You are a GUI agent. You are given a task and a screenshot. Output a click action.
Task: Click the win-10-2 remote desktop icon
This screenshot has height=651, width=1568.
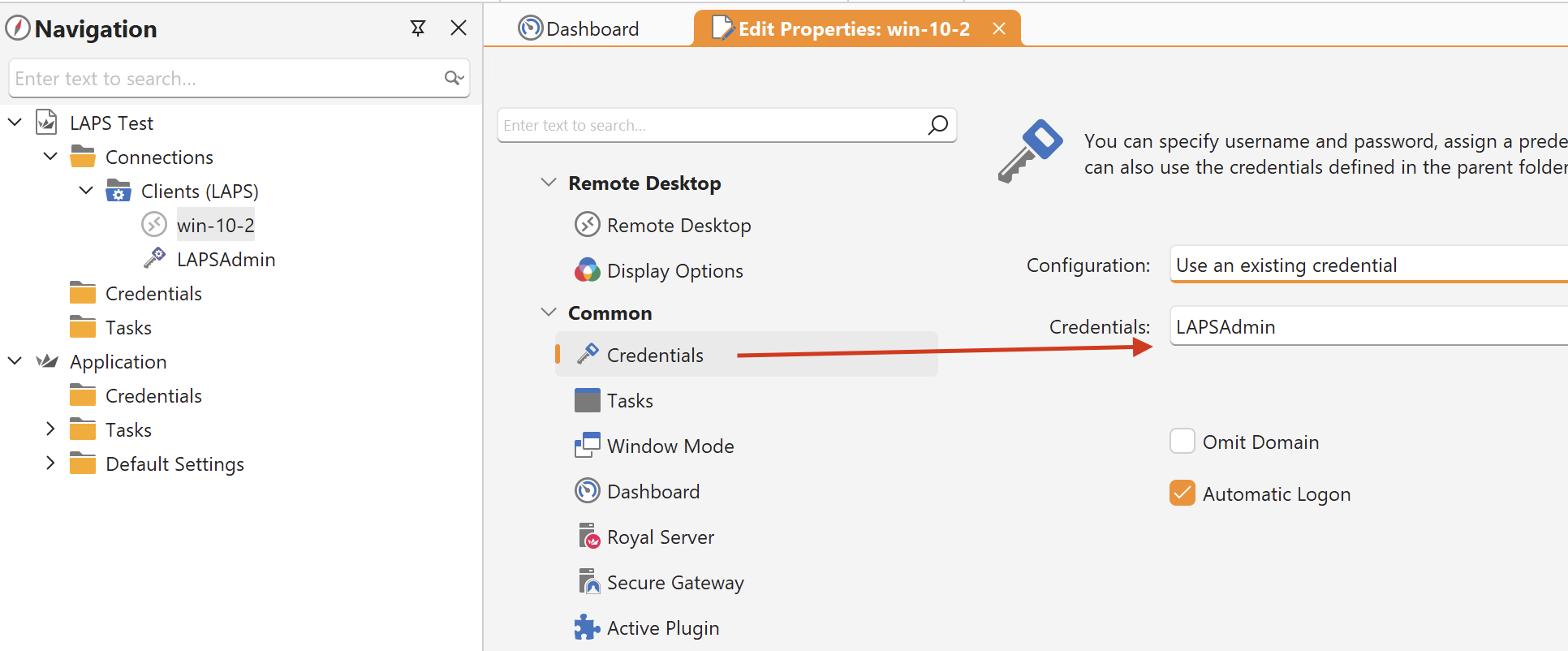(154, 225)
